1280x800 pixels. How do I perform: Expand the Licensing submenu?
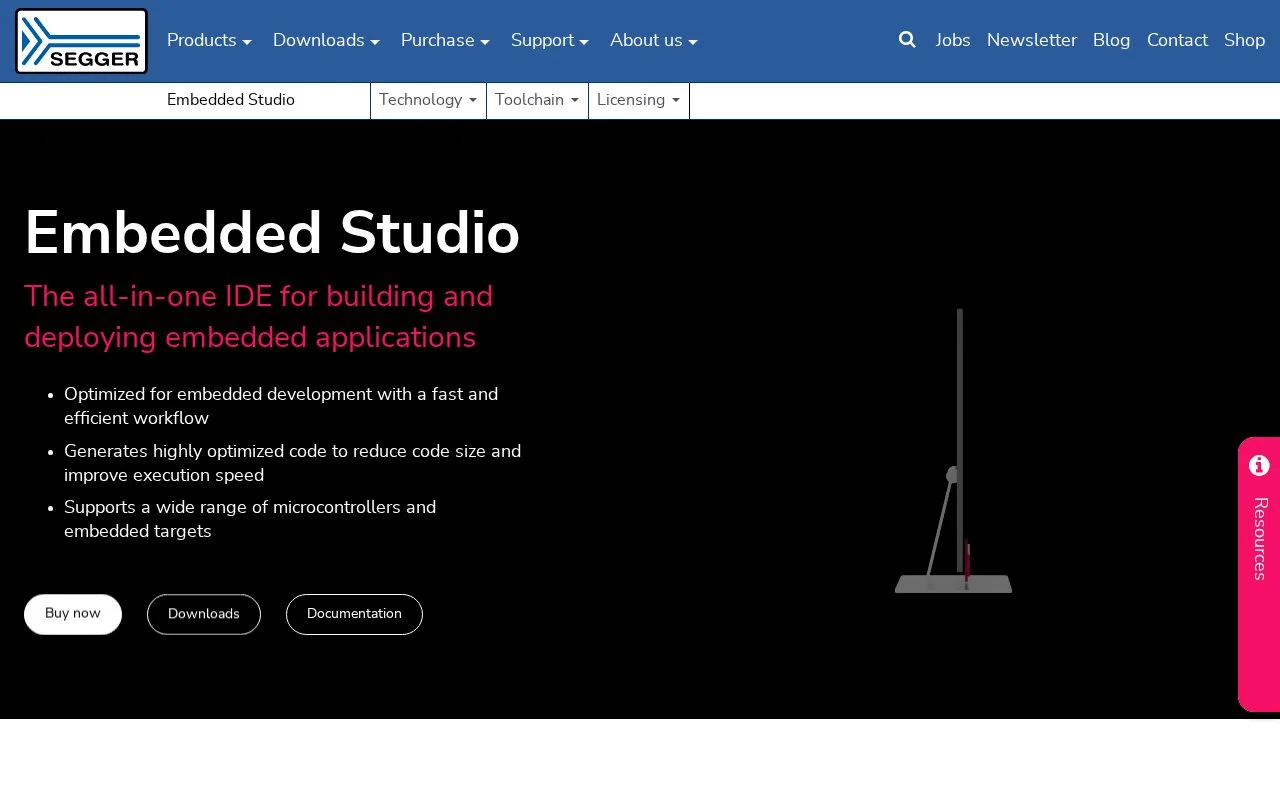[639, 100]
